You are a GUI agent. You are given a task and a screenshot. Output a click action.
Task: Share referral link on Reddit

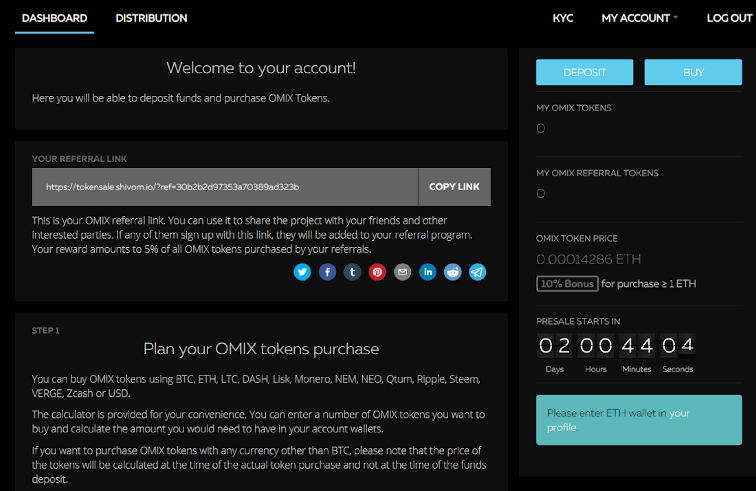point(453,272)
